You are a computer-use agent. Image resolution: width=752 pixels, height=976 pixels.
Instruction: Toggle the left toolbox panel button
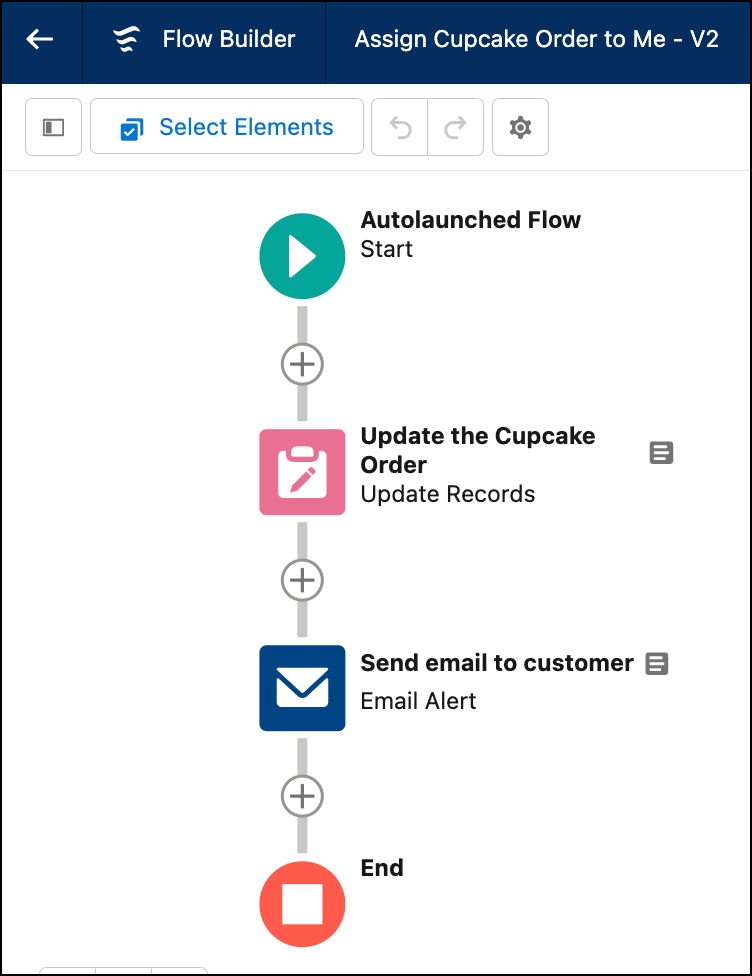click(54, 127)
